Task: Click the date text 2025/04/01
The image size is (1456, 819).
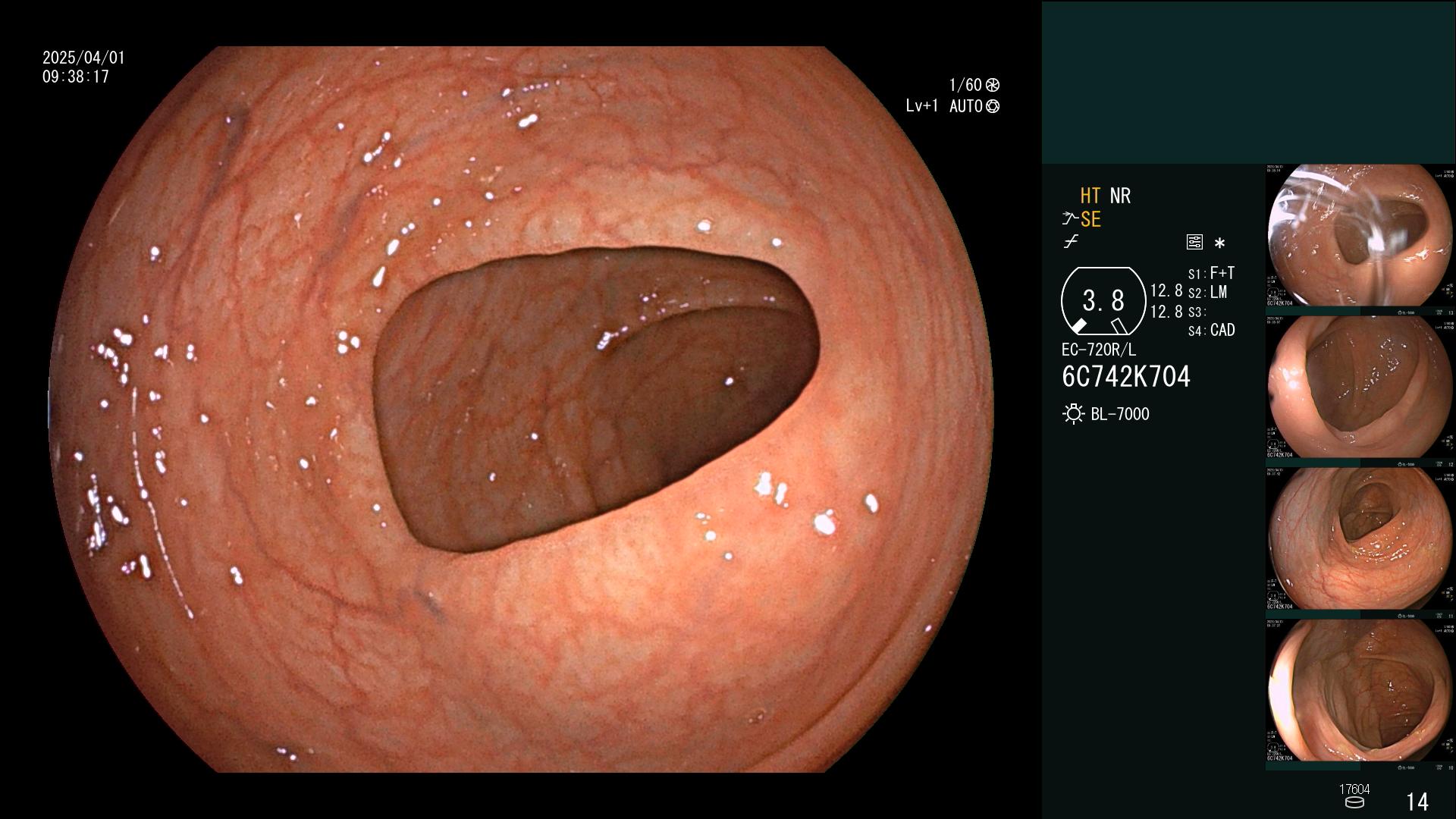Action: click(83, 58)
